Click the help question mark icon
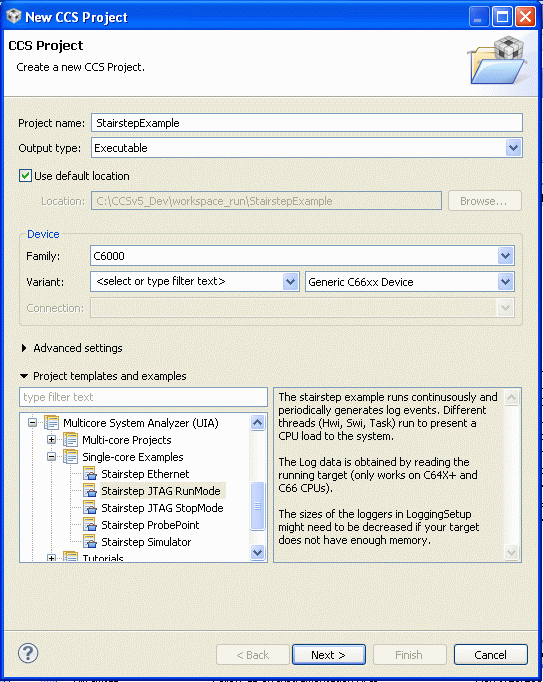543x682 pixels. [28, 653]
